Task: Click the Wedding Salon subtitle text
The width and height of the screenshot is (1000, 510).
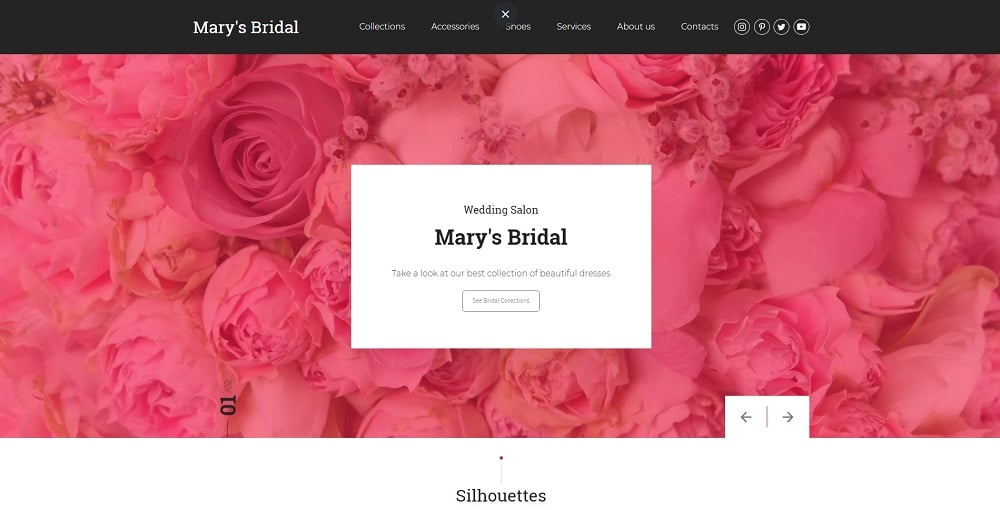Action: coord(501,210)
